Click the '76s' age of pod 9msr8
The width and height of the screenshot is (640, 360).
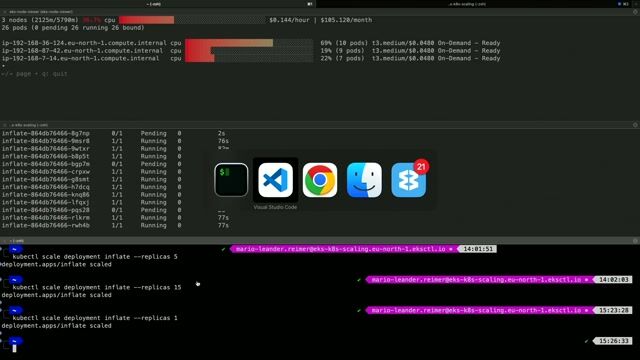(x=223, y=141)
